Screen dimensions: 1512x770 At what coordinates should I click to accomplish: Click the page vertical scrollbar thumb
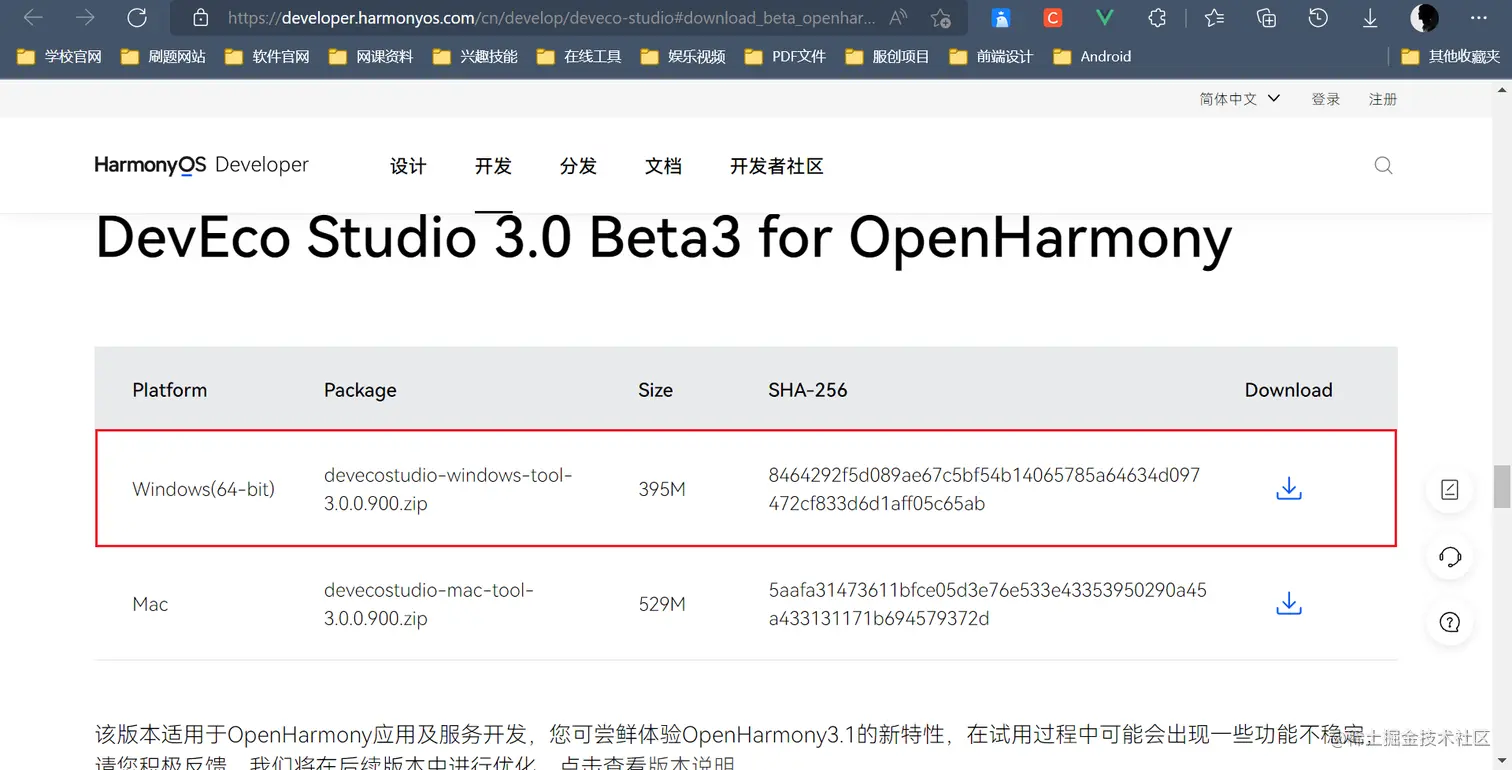click(1502, 487)
